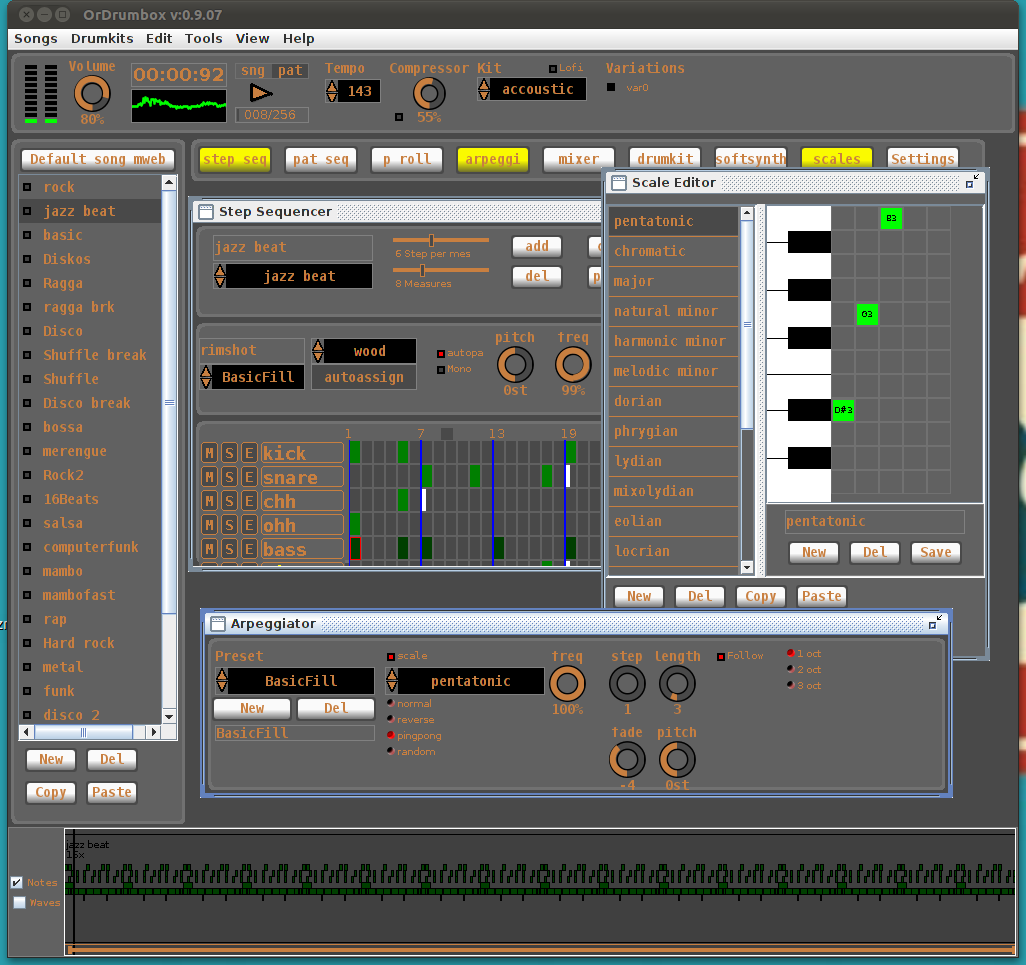Solo the chh track
The width and height of the screenshot is (1026, 965).
click(x=229, y=501)
